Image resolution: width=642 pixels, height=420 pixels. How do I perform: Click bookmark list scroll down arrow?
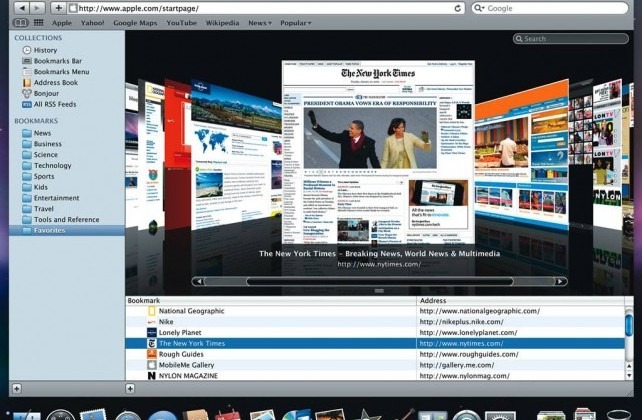tap(629, 375)
